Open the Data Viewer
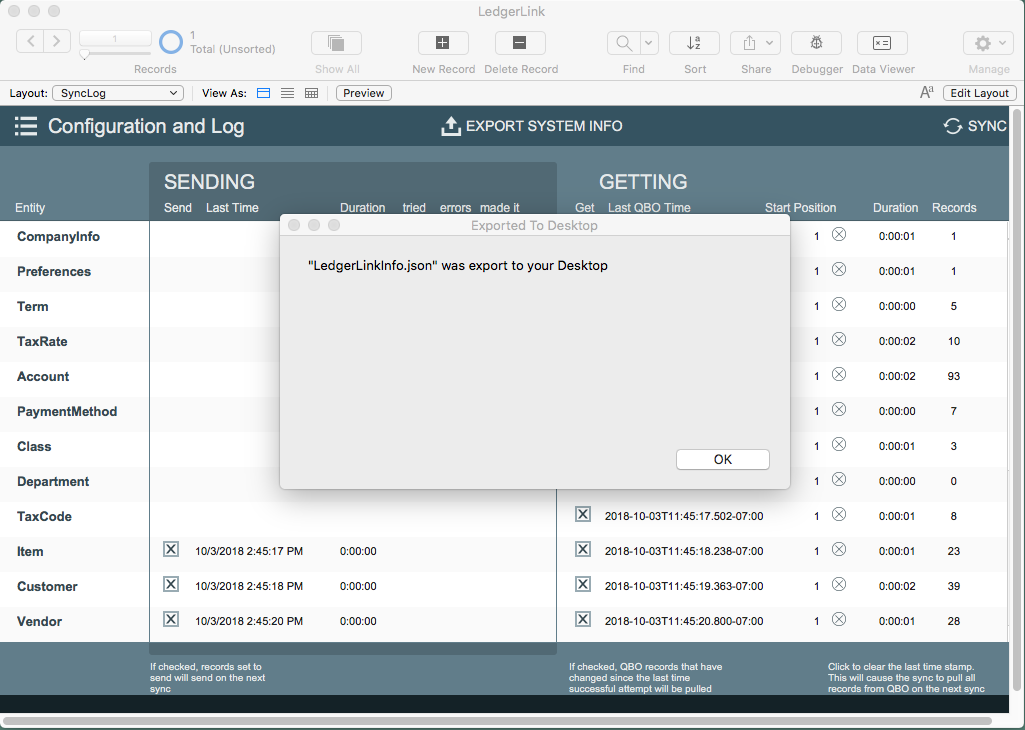 pyautogui.click(x=882, y=43)
